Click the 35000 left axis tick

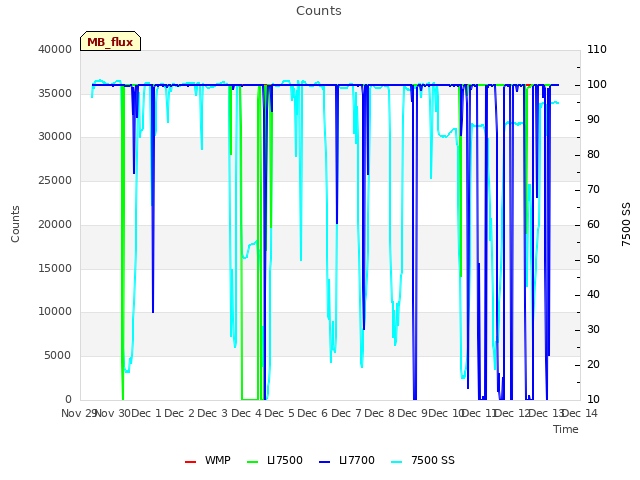pos(55,93)
